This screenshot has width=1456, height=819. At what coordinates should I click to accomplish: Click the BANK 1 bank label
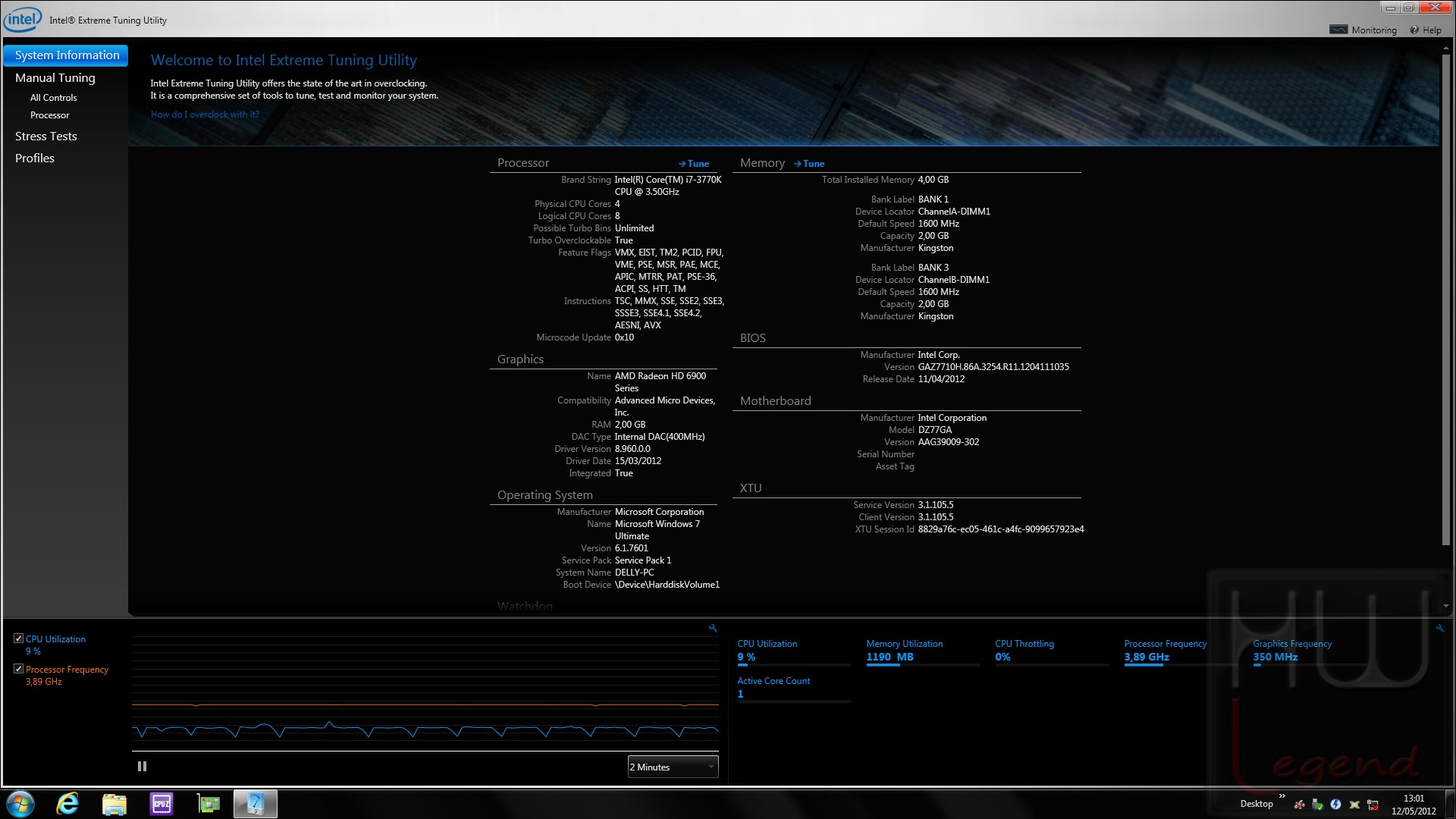tap(934, 199)
